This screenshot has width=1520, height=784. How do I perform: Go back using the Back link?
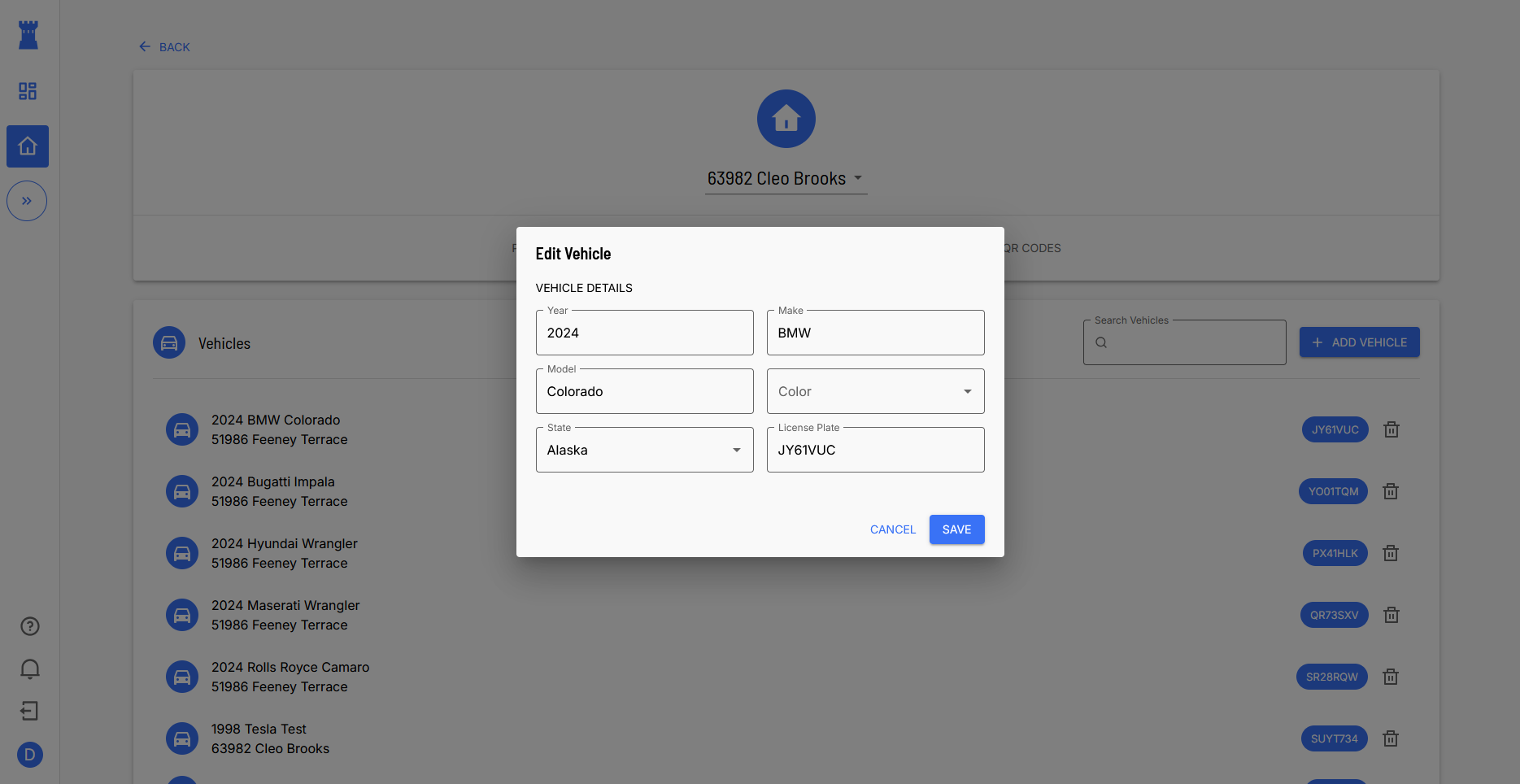(165, 47)
